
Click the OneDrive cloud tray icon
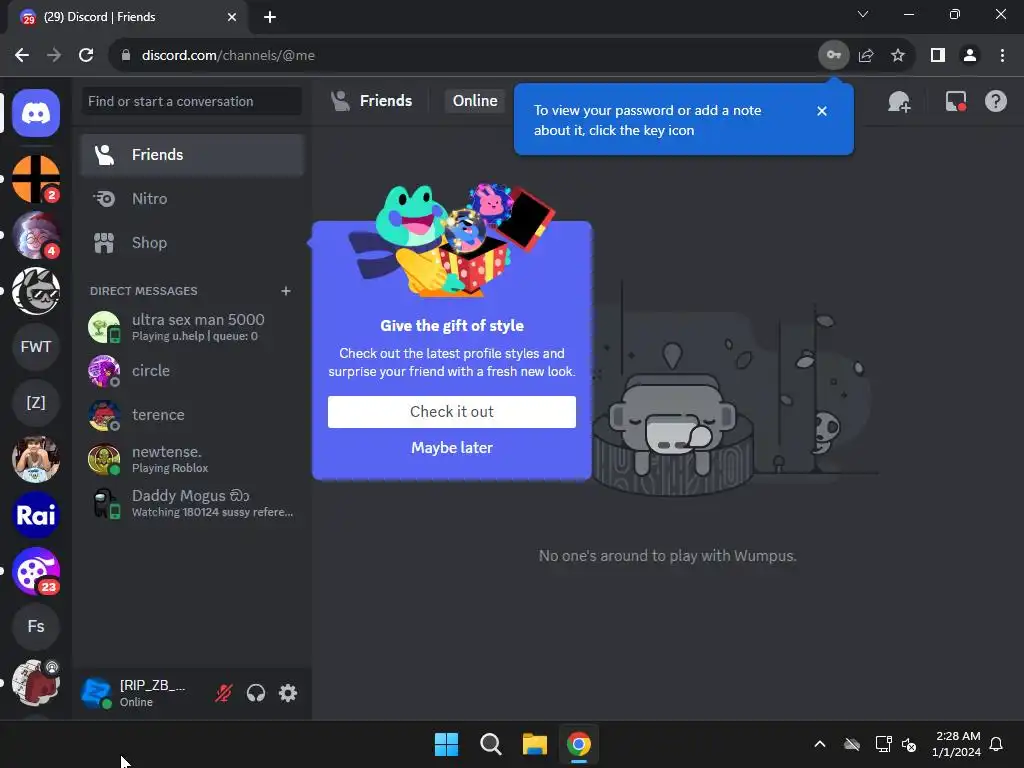(852, 744)
